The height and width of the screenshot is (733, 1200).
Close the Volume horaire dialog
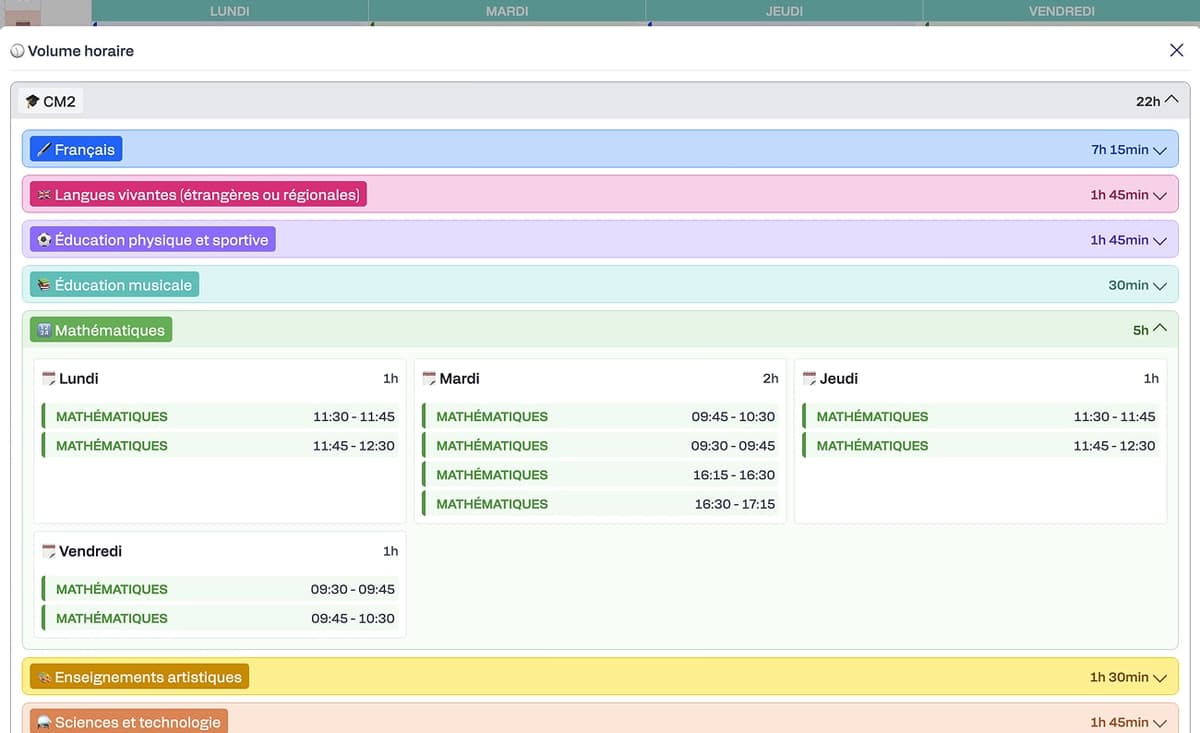(1176, 50)
